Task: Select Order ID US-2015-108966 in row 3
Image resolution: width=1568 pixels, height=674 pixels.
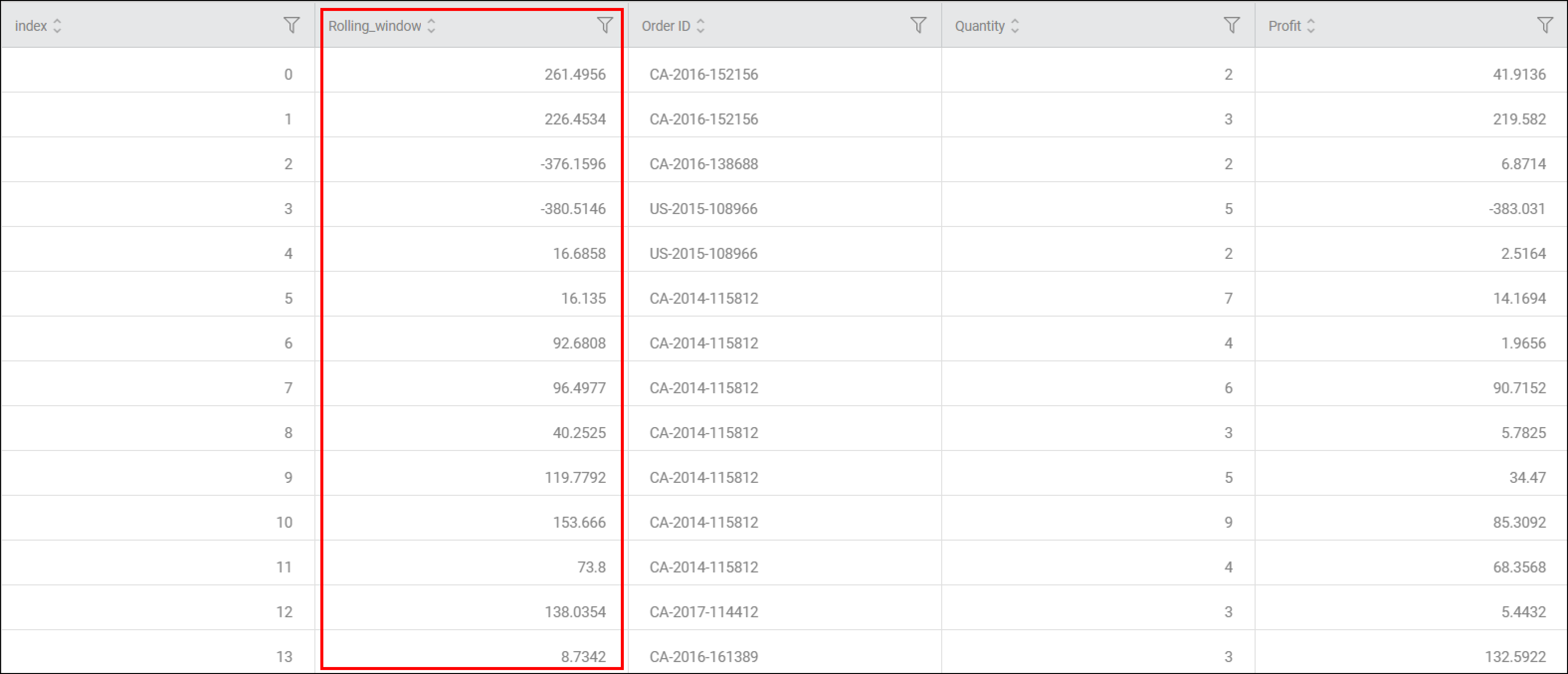Action: tap(703, 209)
